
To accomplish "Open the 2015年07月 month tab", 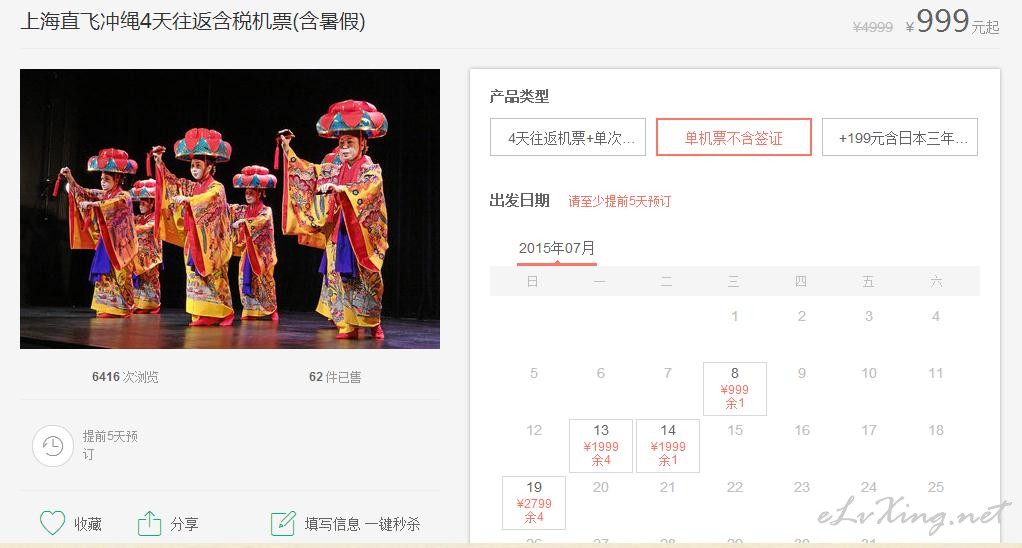I will (557, 250).
